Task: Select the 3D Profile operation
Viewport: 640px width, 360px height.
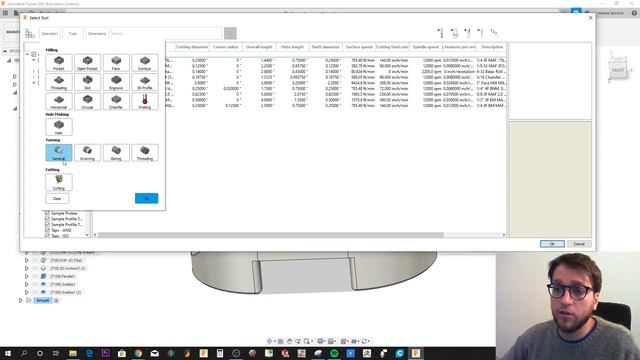Action: (145, 82)
